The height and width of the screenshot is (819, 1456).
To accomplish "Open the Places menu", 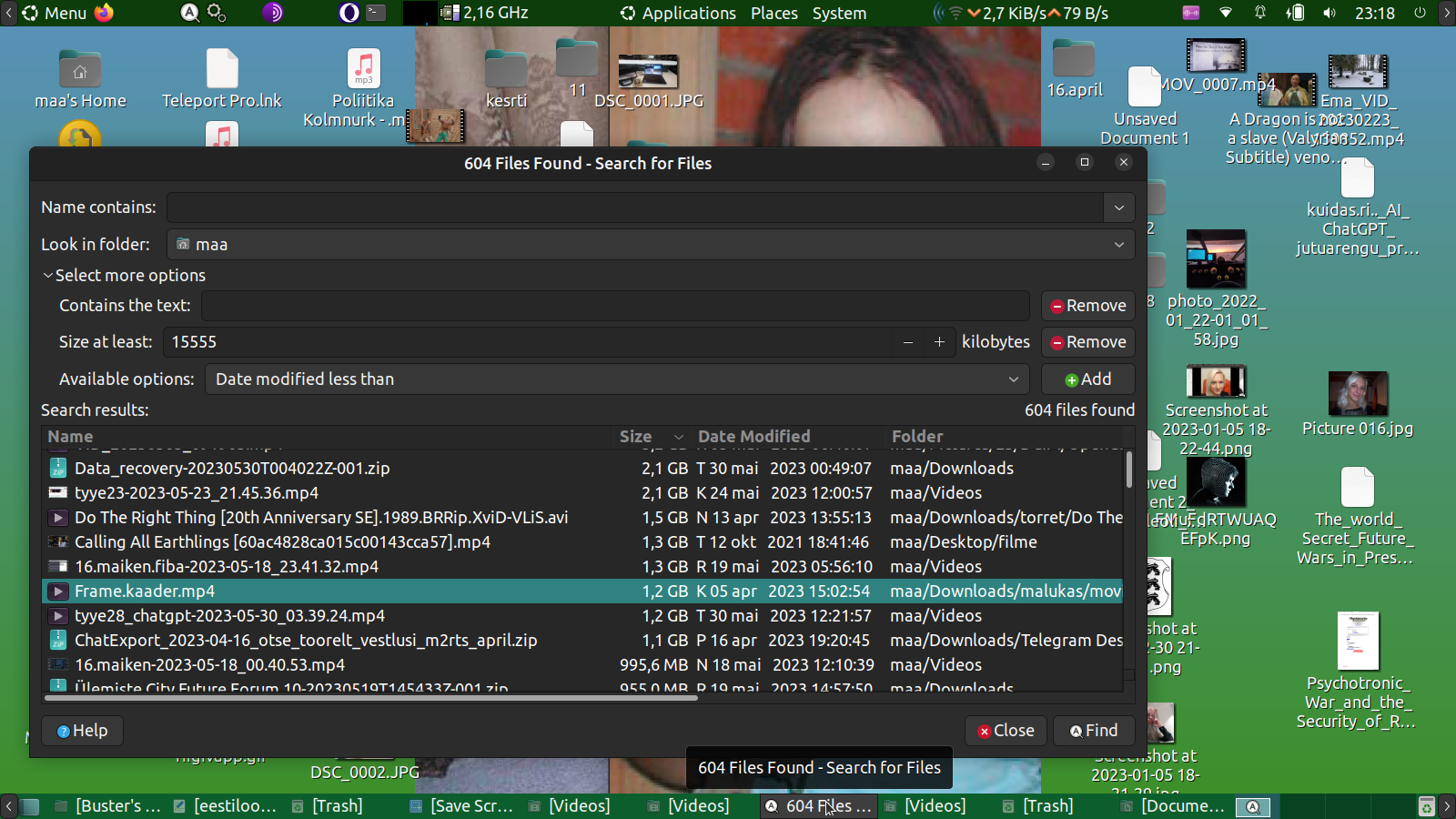I will pyautogui.click(x=773, y=13).
